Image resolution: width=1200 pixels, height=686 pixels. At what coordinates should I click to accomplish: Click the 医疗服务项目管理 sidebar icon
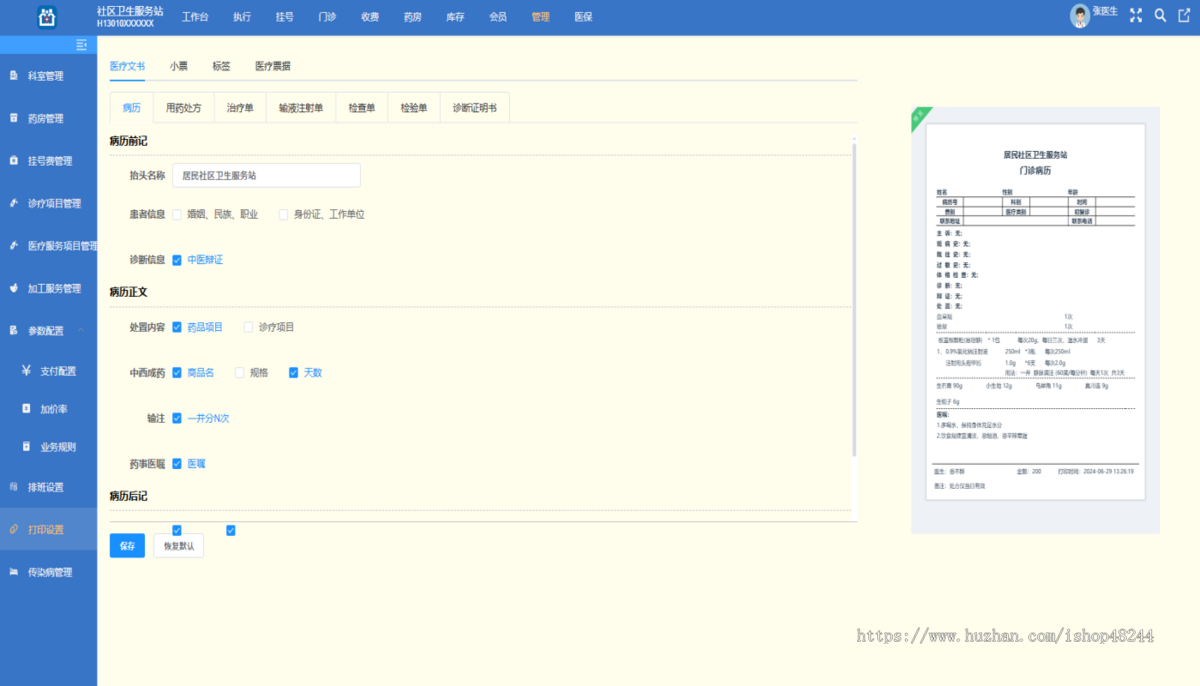(13, 245)
